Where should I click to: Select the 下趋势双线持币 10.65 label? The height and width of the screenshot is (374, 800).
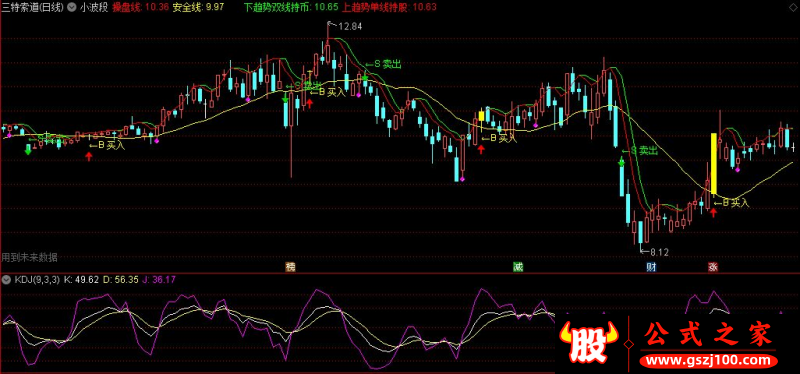pyautogui.click(x=291, y=8)
